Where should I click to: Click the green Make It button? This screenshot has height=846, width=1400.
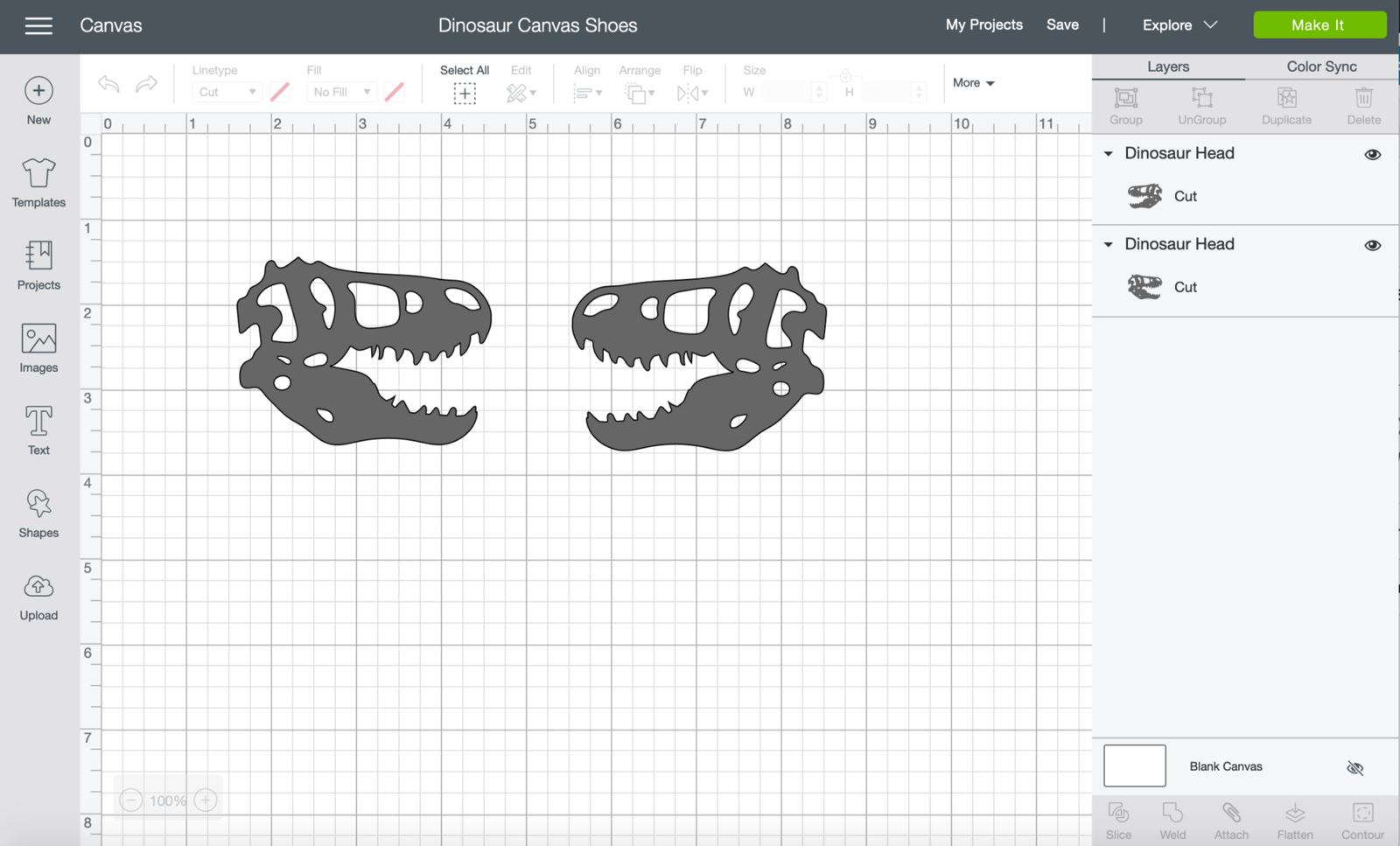[x=1319, y=25]
